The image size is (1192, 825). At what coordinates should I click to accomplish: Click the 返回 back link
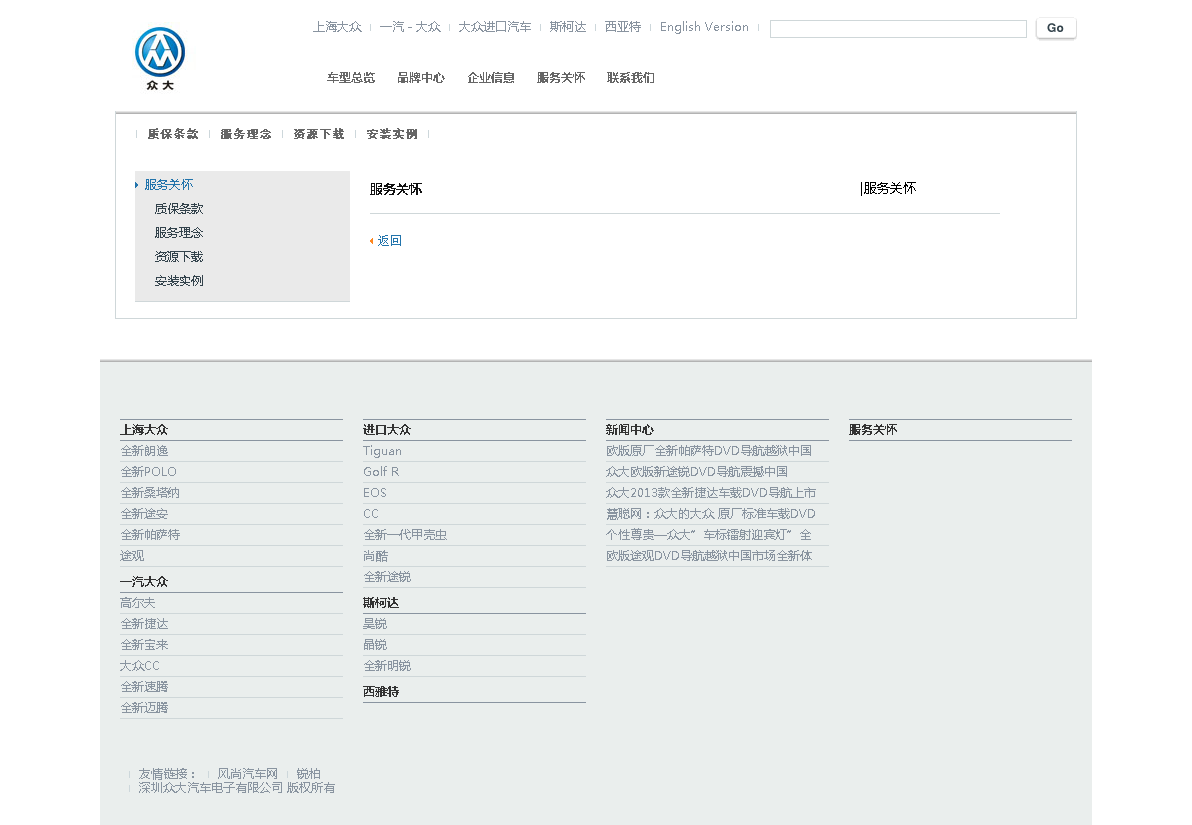coord(390,241)
